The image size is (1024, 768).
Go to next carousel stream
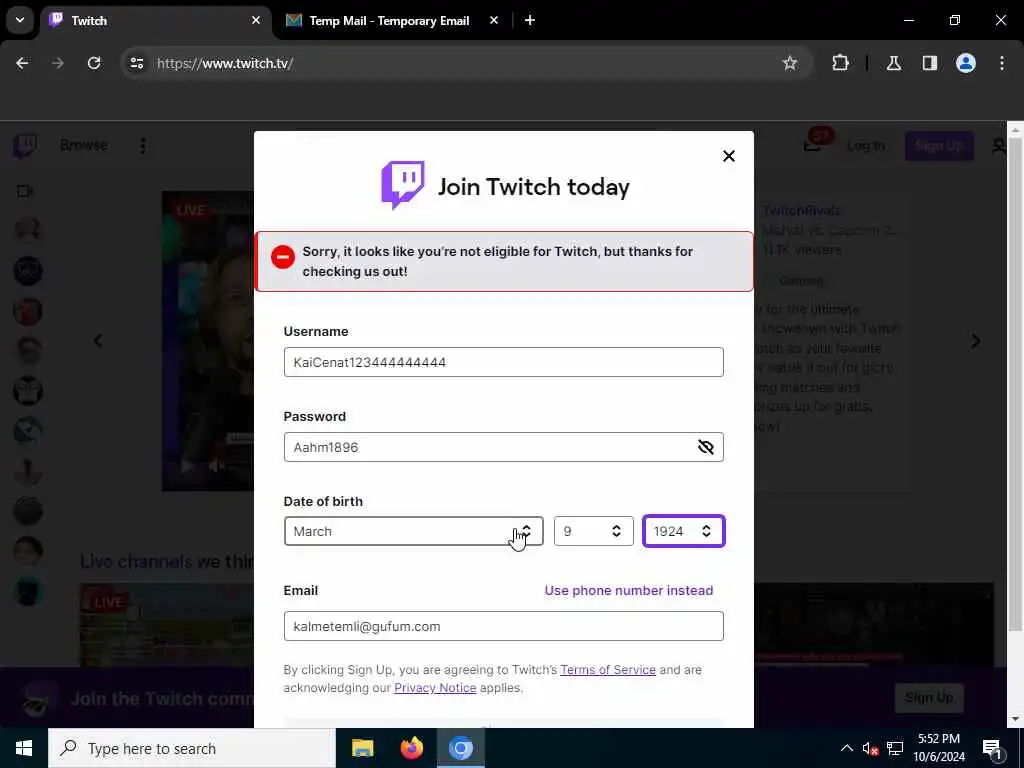(976, 341)
